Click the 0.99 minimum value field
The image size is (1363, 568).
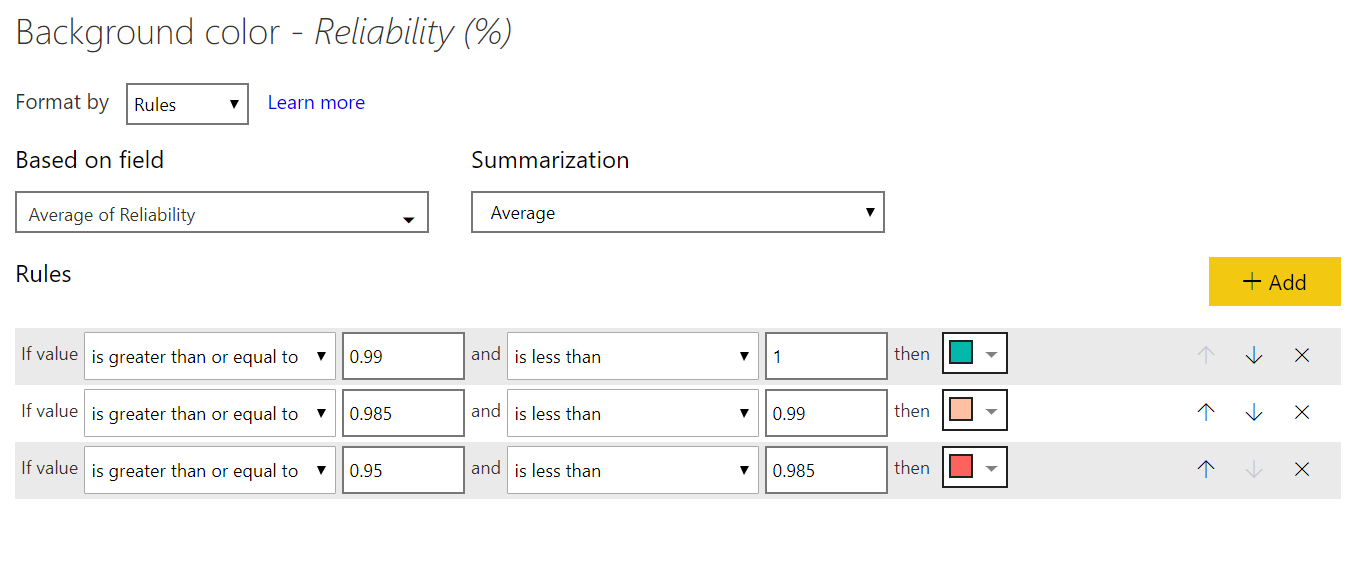[x=403, y=356]
